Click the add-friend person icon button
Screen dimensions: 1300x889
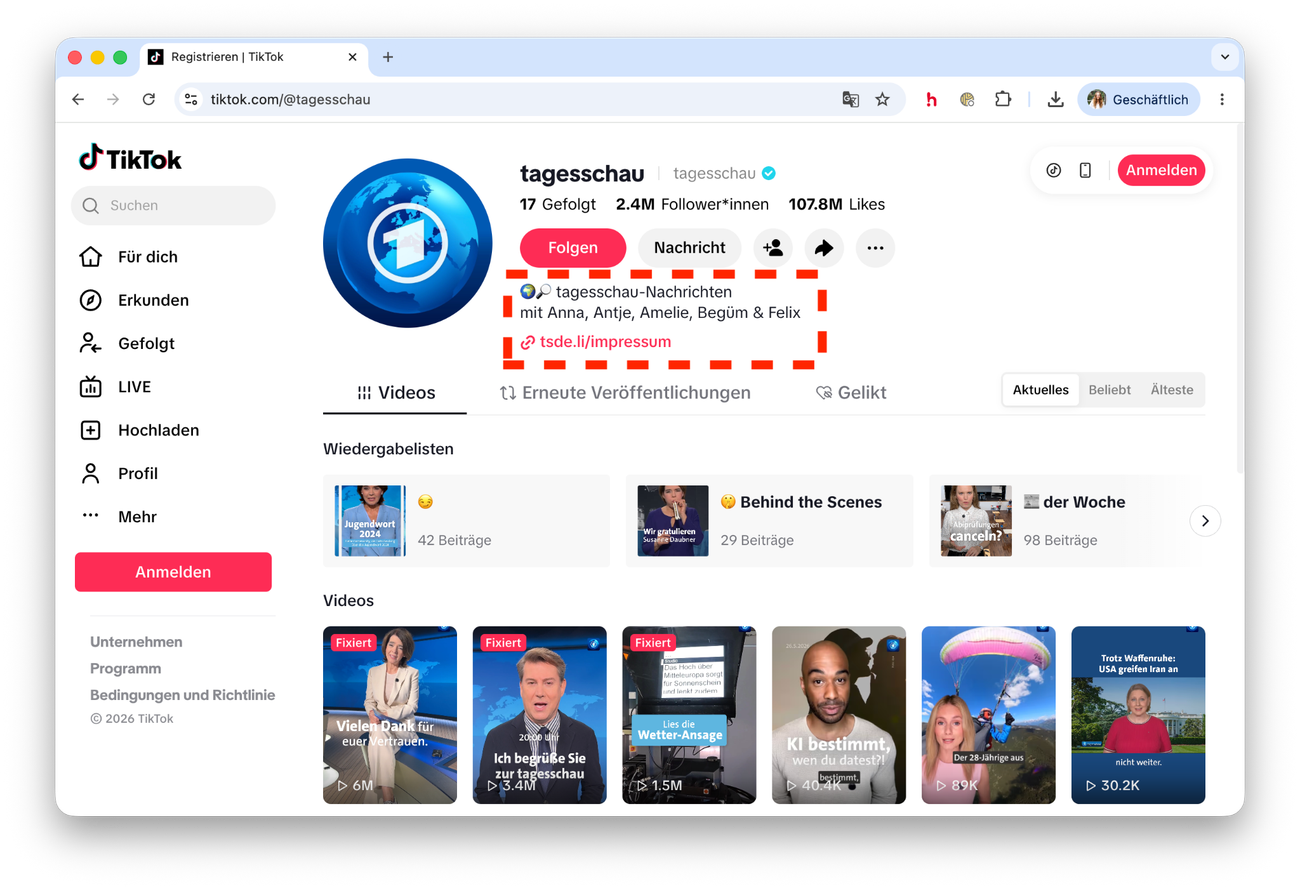tap(773, 248)
